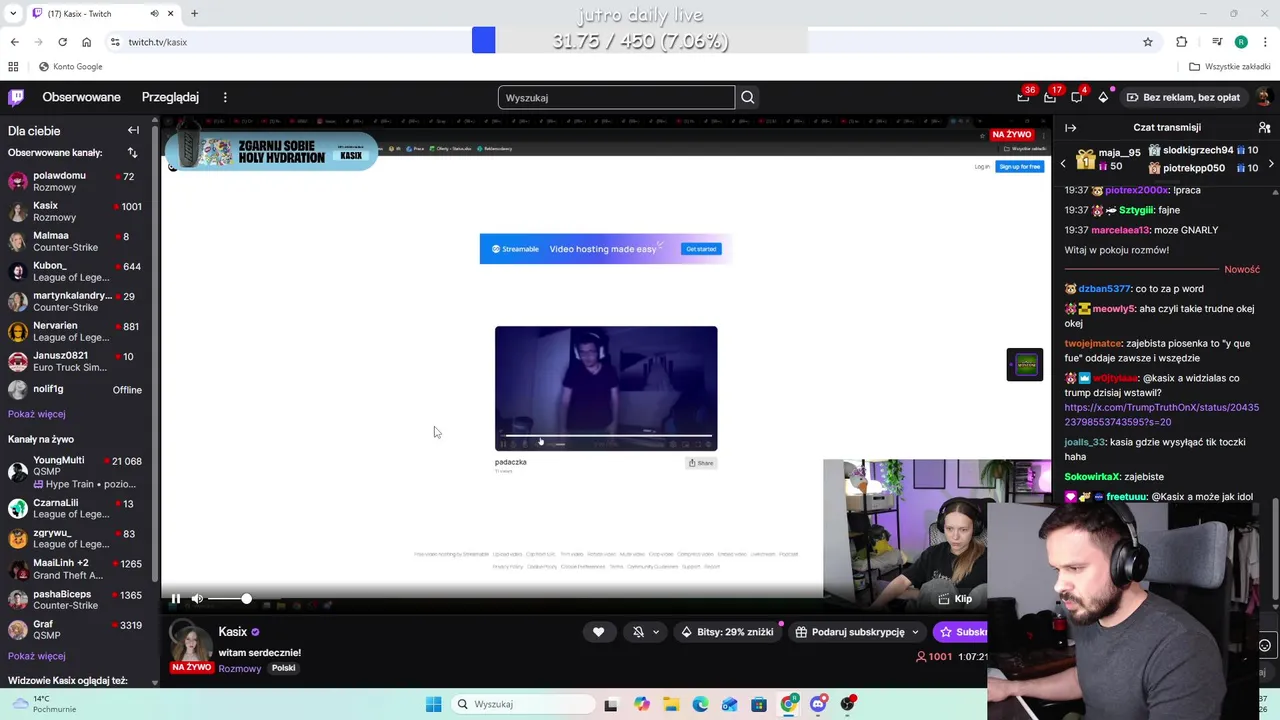Open browser apps grid icon
The height and width of the screenshot is (720, 1280).
pyautogui.click(x=13, y=67)
